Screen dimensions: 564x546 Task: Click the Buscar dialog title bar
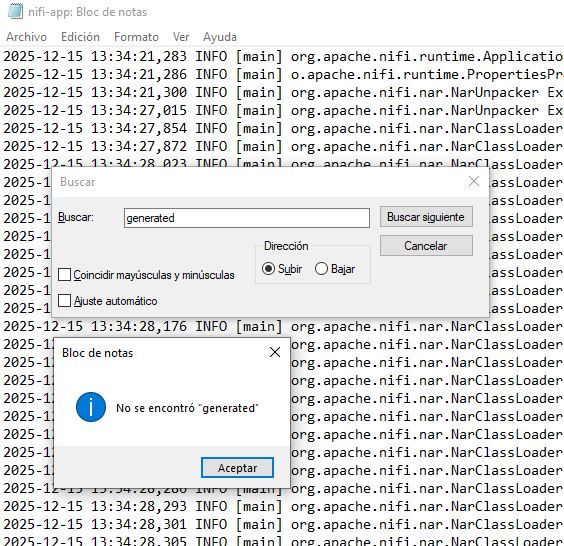[259, 182]
